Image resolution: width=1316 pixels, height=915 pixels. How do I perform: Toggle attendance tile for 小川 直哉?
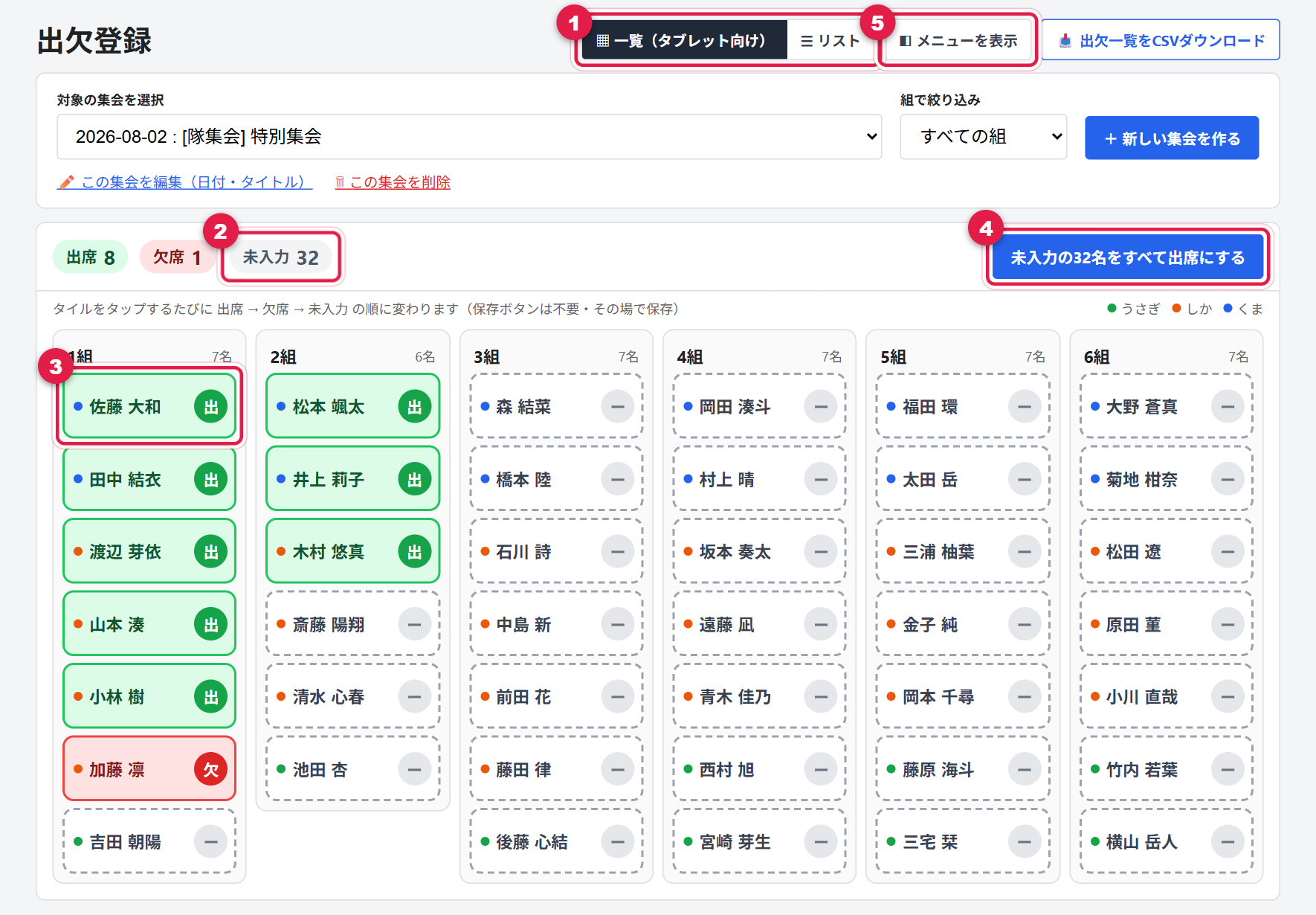1166,697
